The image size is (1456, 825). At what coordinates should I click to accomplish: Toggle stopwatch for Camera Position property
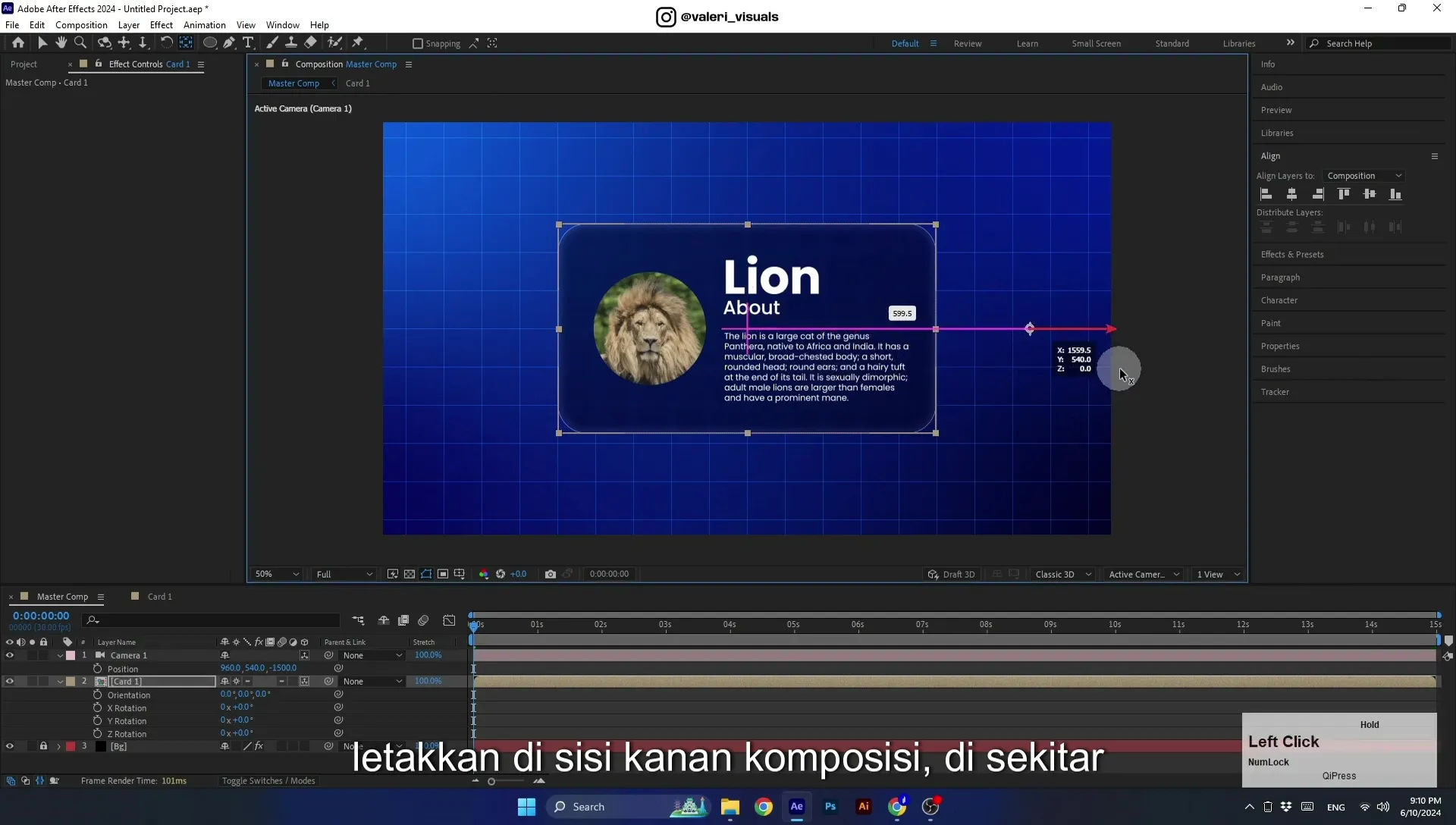click(97, 669)
